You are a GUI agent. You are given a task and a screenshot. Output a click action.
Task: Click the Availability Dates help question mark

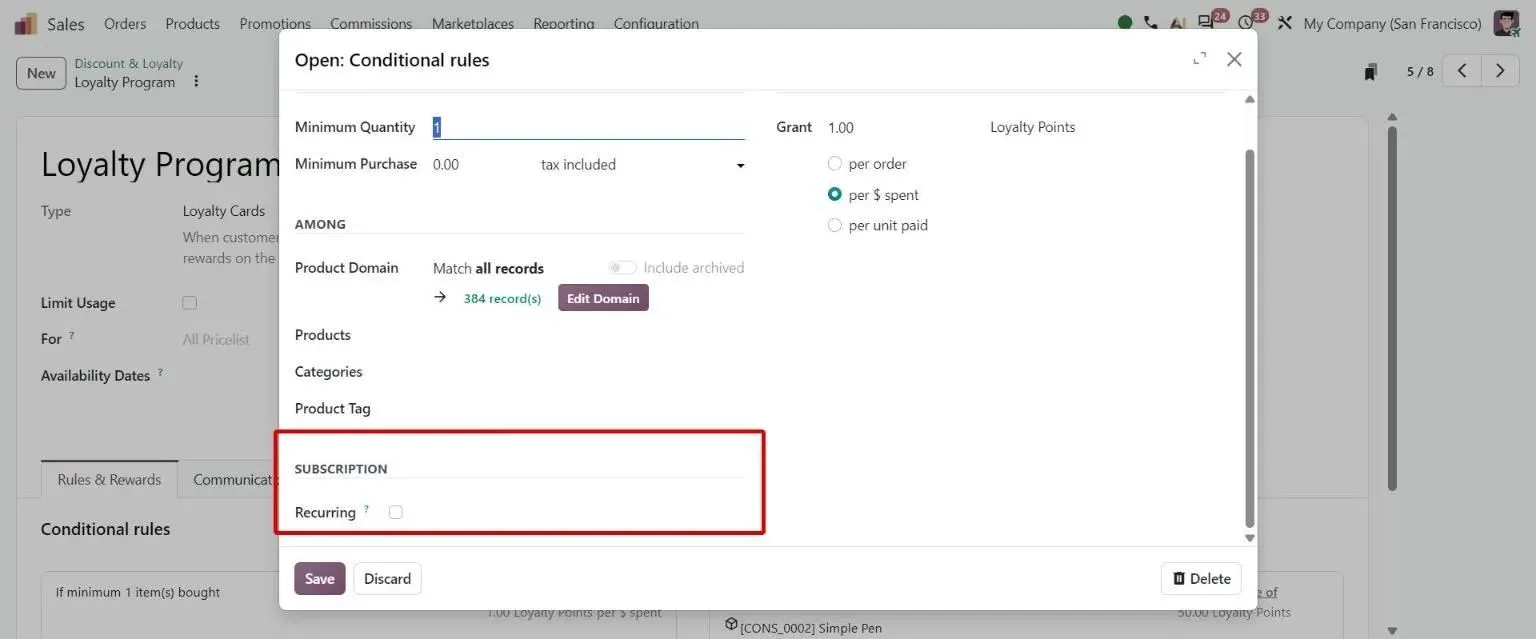[160, 373]
